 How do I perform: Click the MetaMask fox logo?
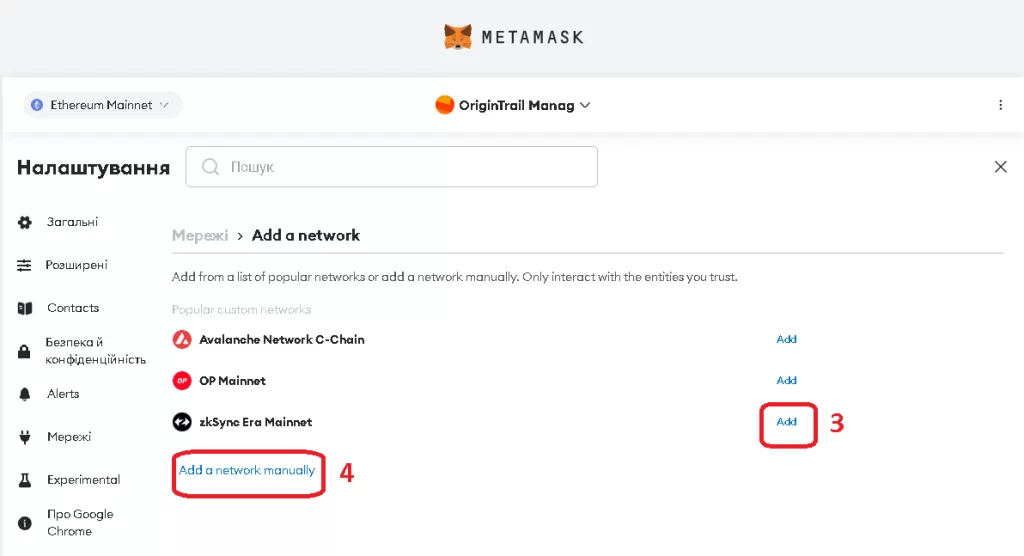457,37
